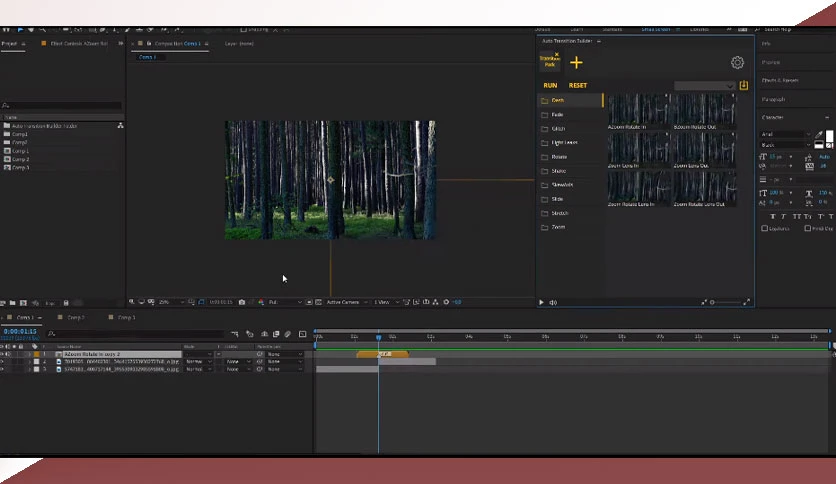This screenshot has width=836, height=484.
Task: Open parent dropdown for layer 1
Action: [x=284, y=354]
